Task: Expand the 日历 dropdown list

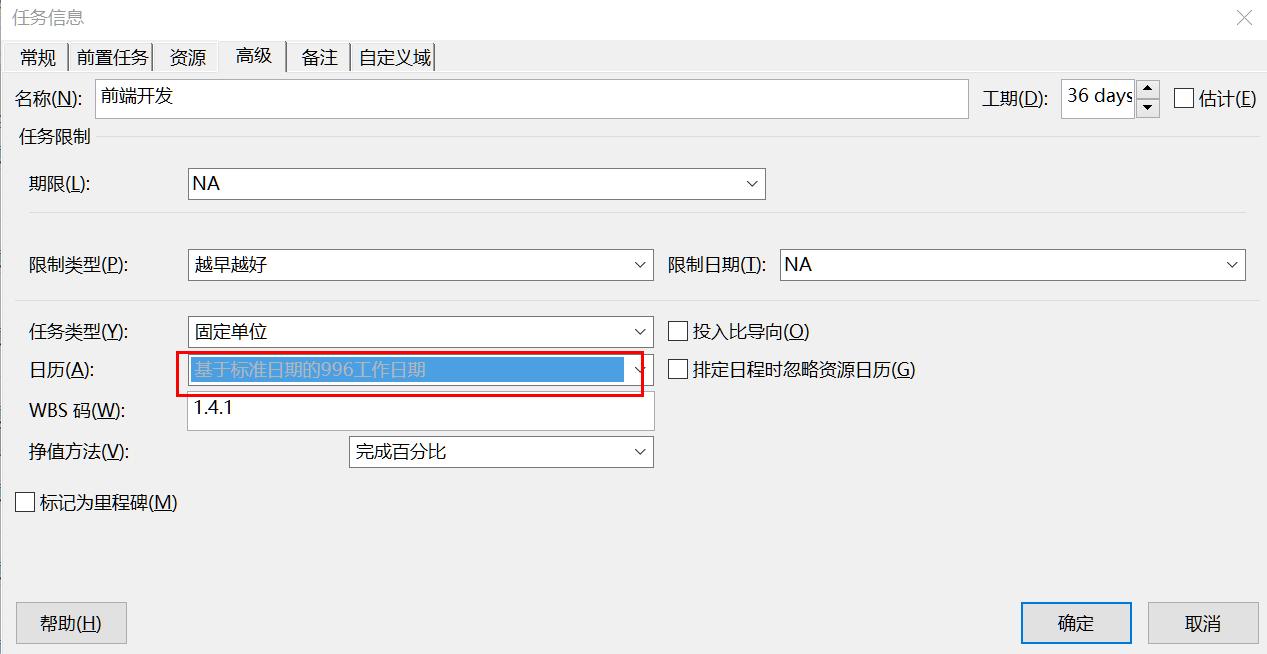Action: [x=640, y=369]
